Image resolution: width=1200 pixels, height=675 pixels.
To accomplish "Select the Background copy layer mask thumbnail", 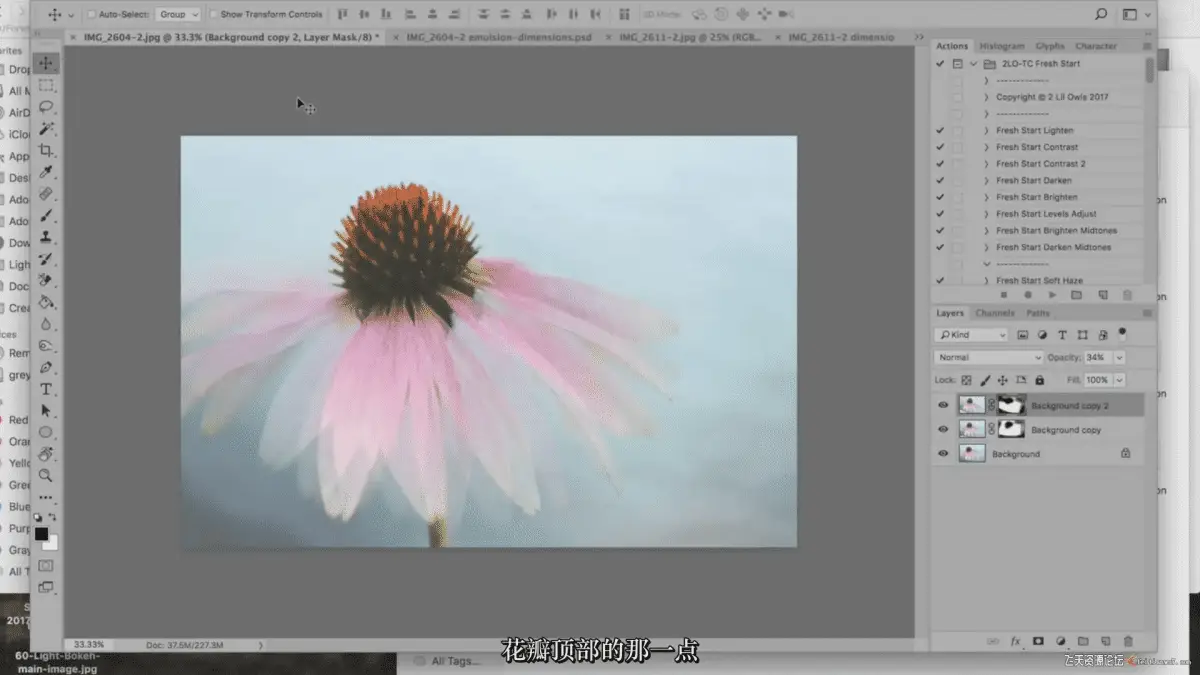I will pyautogui.click(x=1012, y=429).
